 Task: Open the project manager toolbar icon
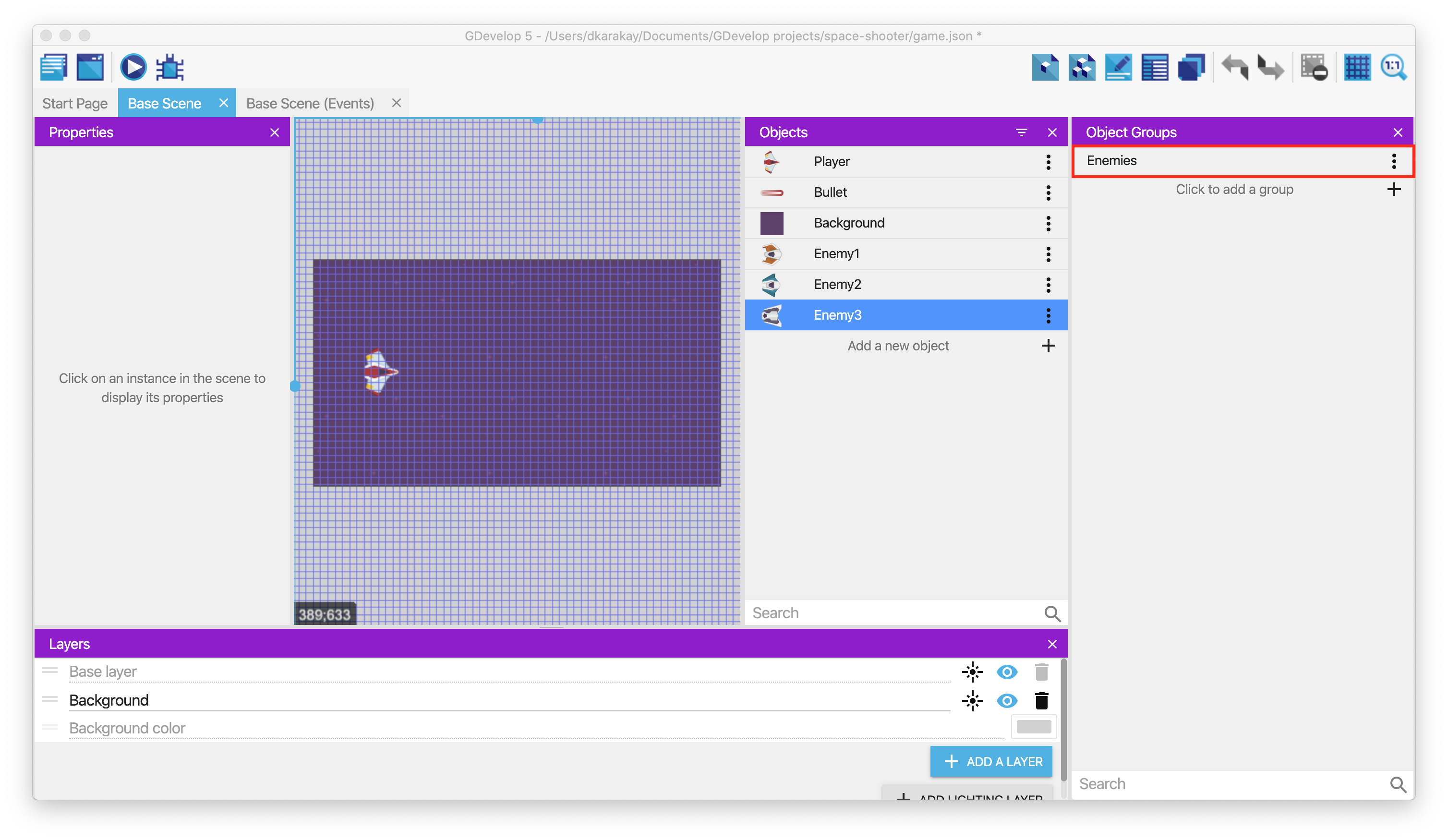[54, 68]
